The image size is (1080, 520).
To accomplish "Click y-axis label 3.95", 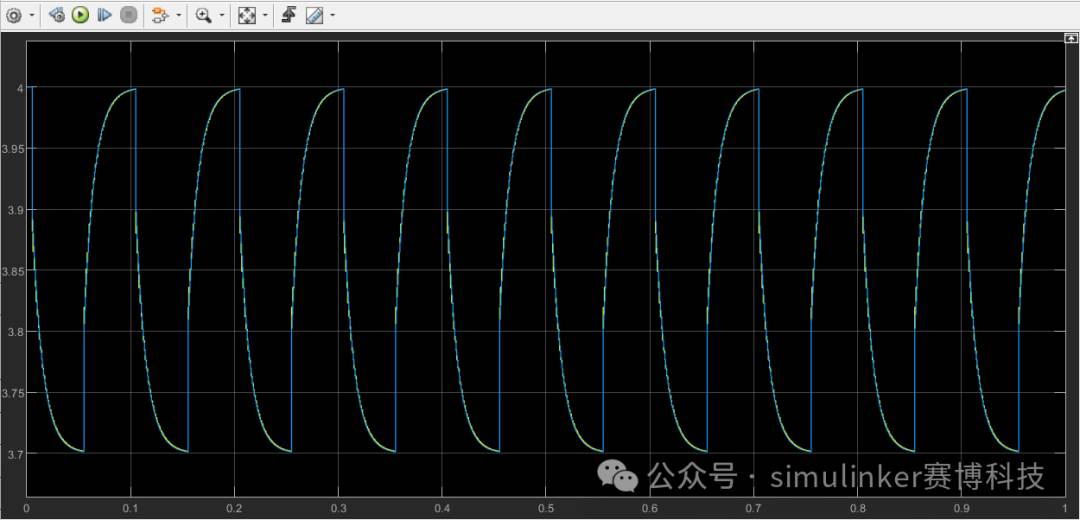I will point(14,149).
